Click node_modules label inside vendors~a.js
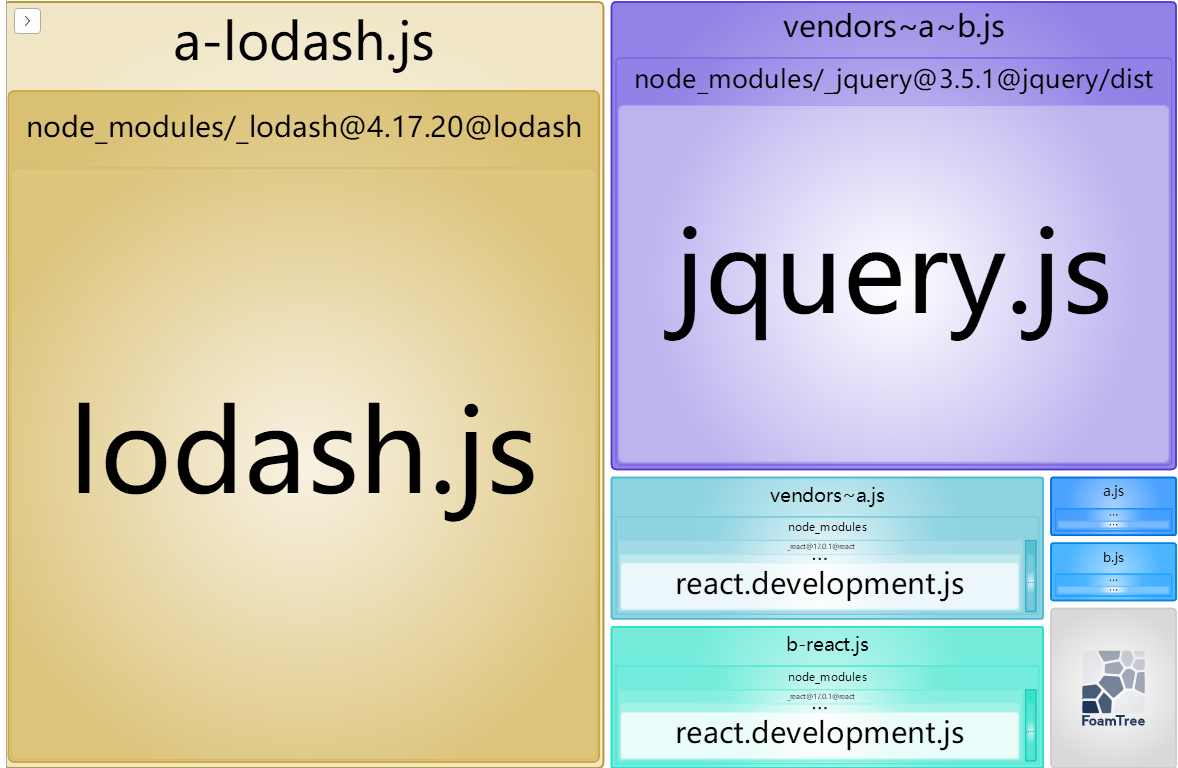This screenshot has height=768, width=1178. pyautogui.click(x=827, y=528)
